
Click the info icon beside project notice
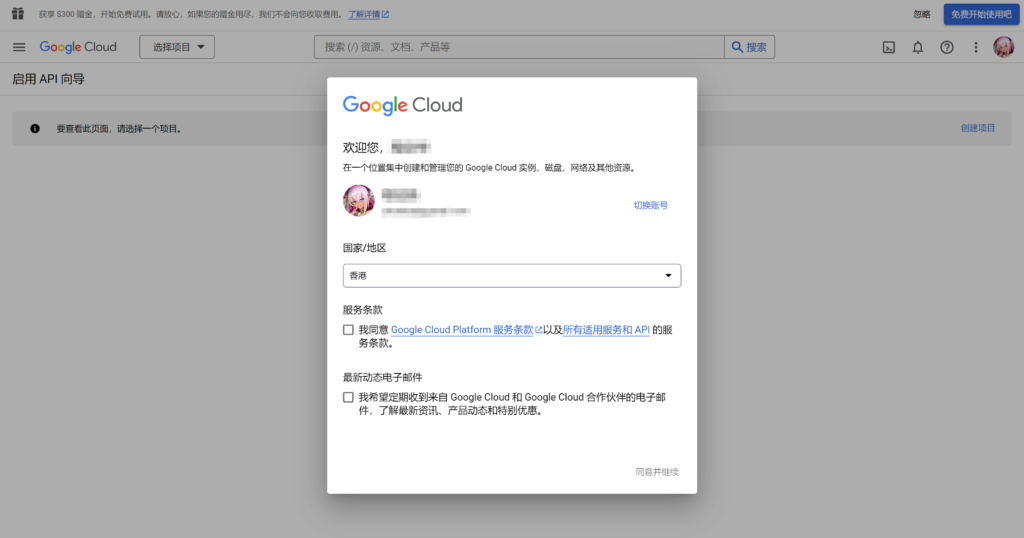tap(35, 129)
